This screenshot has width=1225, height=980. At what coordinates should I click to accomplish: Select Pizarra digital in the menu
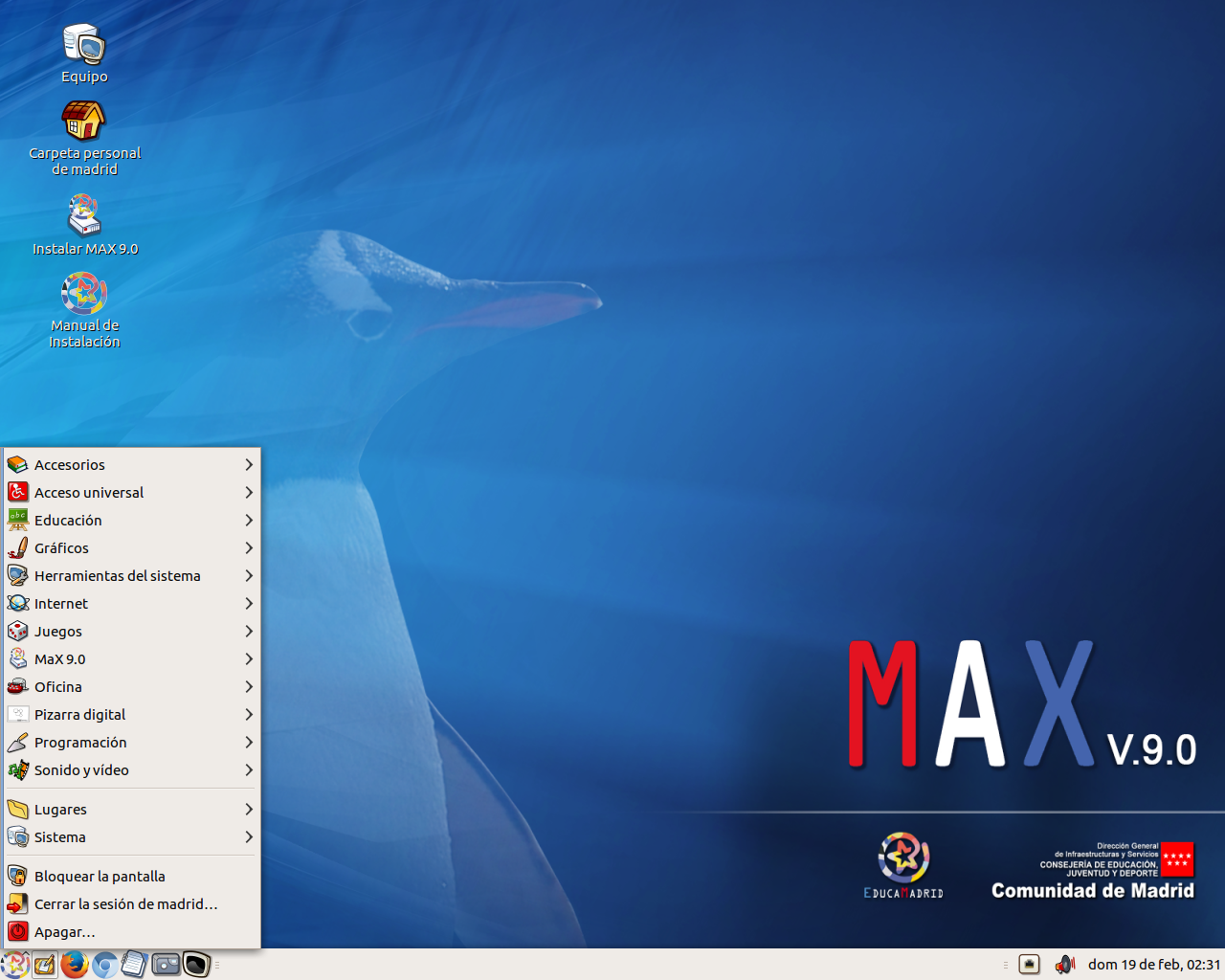pos(132,714)
